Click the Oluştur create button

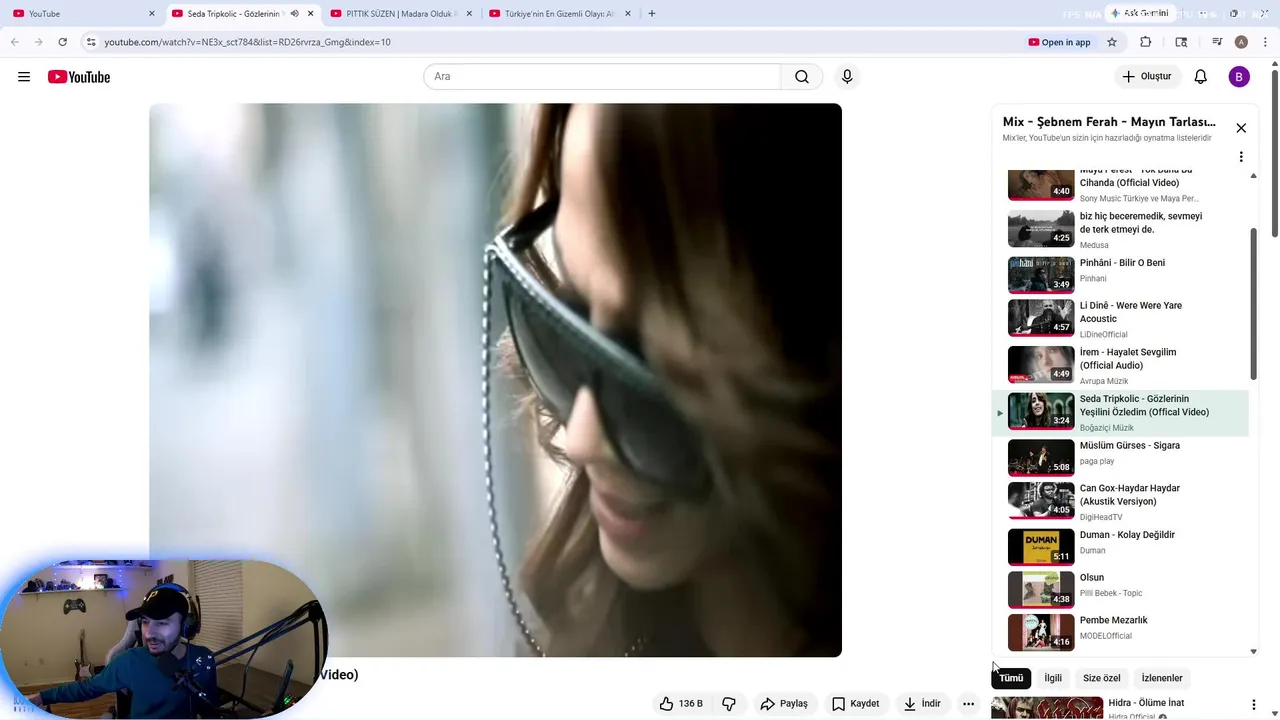click(x=1146, y=77)
